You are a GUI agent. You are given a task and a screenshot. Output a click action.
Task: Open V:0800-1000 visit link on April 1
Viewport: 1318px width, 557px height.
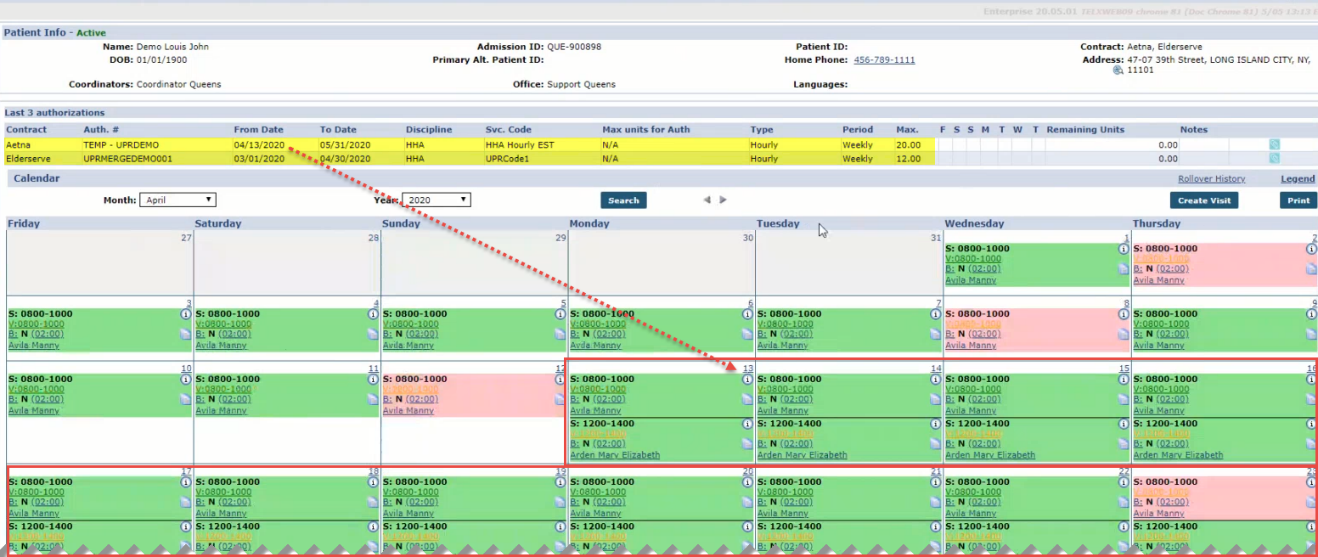[x=973, y=259]
